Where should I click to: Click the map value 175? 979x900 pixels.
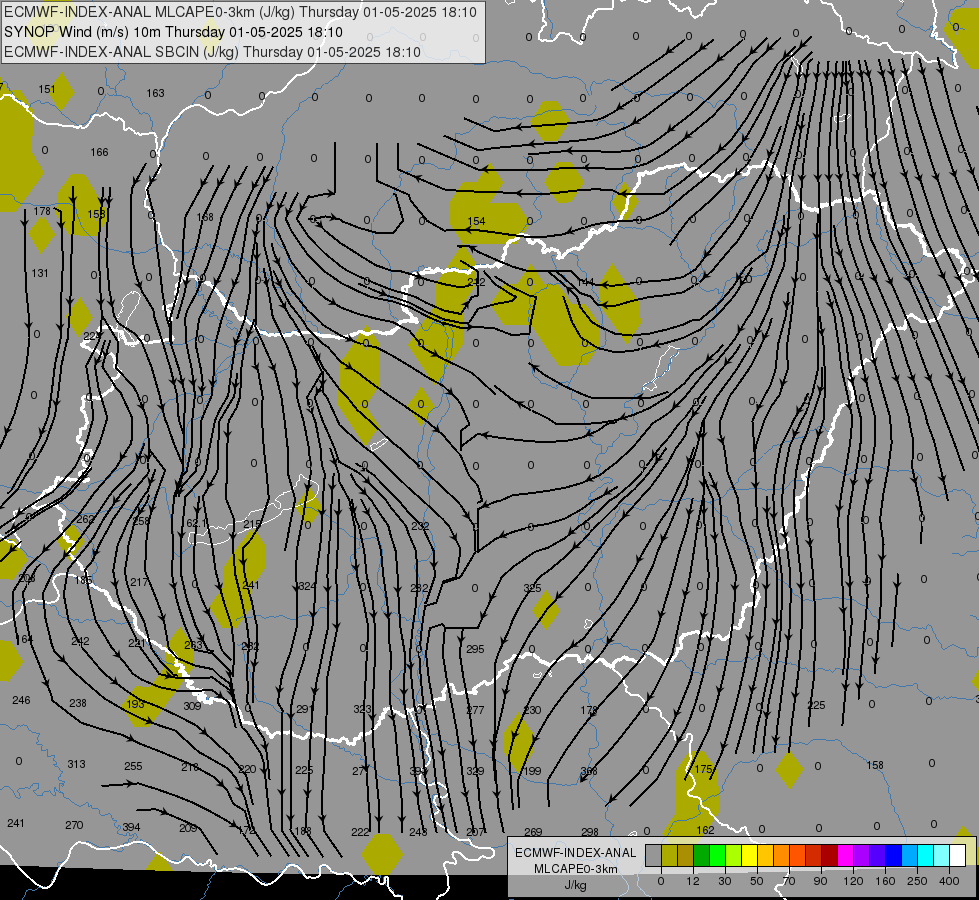coord(704,769)
